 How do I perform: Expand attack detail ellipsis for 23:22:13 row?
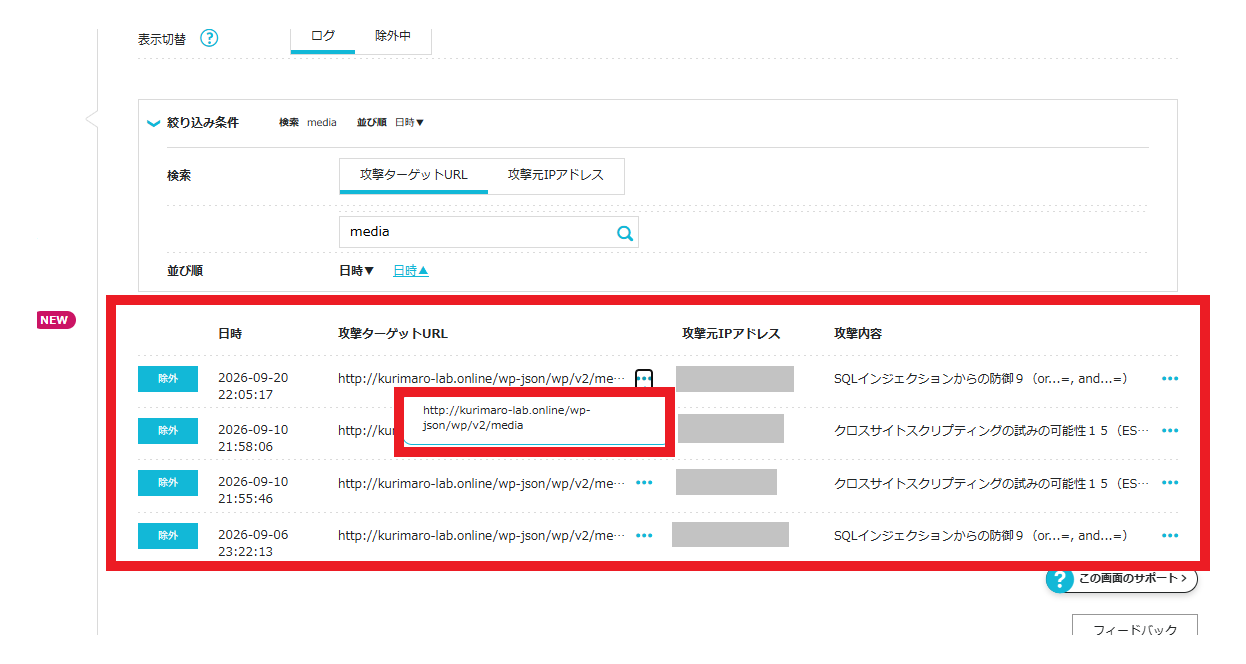1170,536
